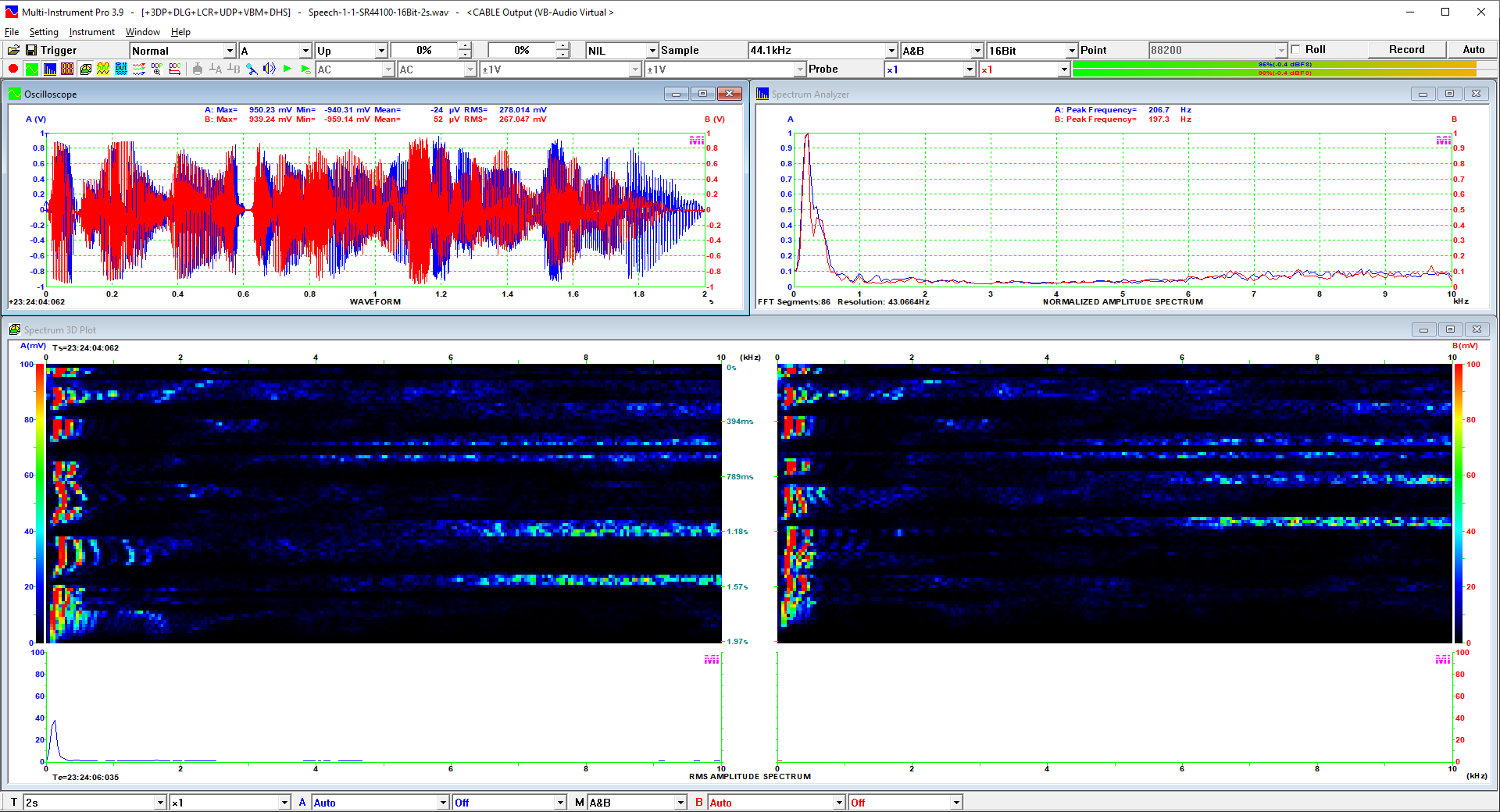
Task: Click the cyclic play icon
Action: point(305,69)
